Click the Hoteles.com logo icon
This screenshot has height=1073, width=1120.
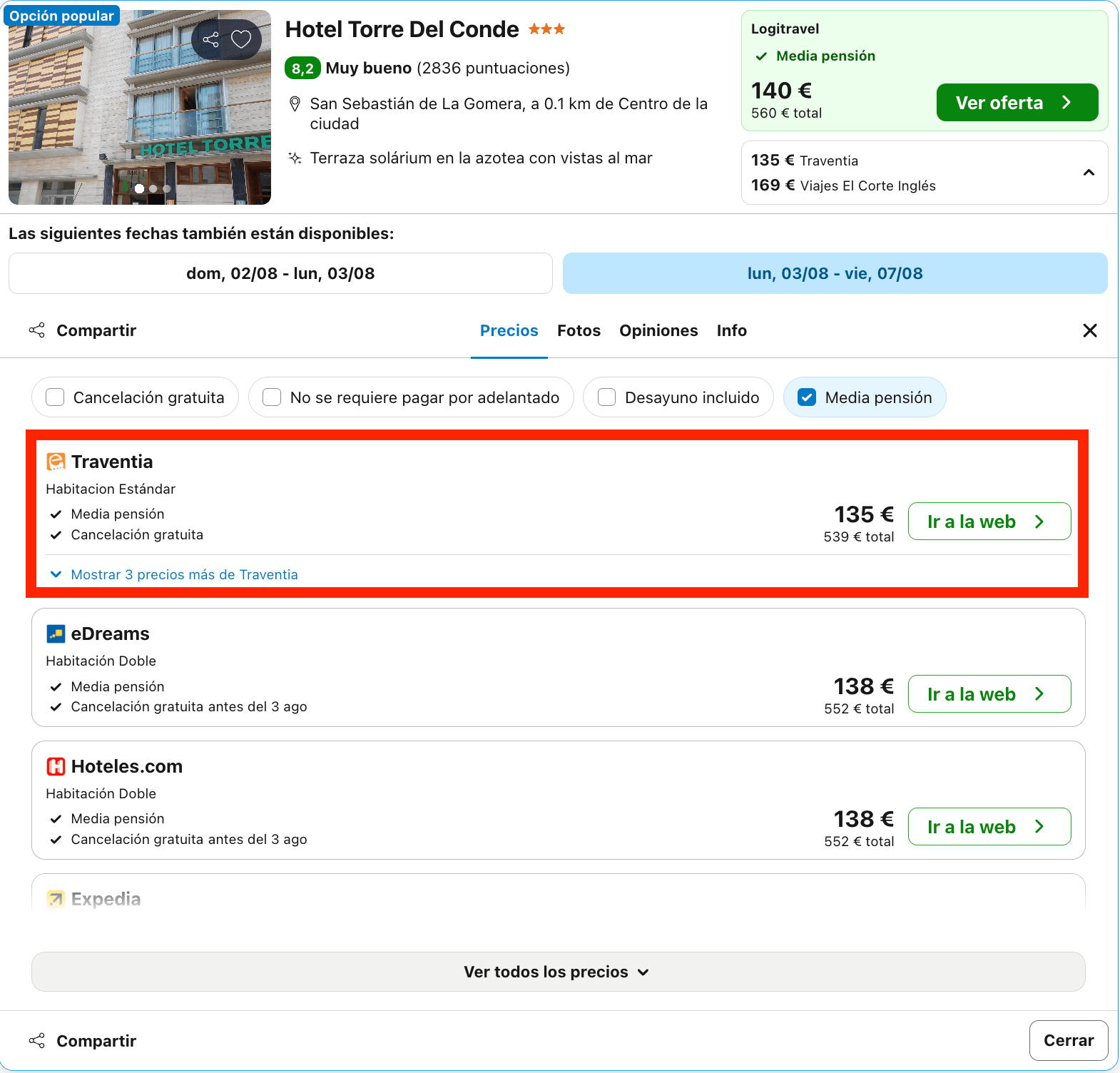click(x=56, y=766)
